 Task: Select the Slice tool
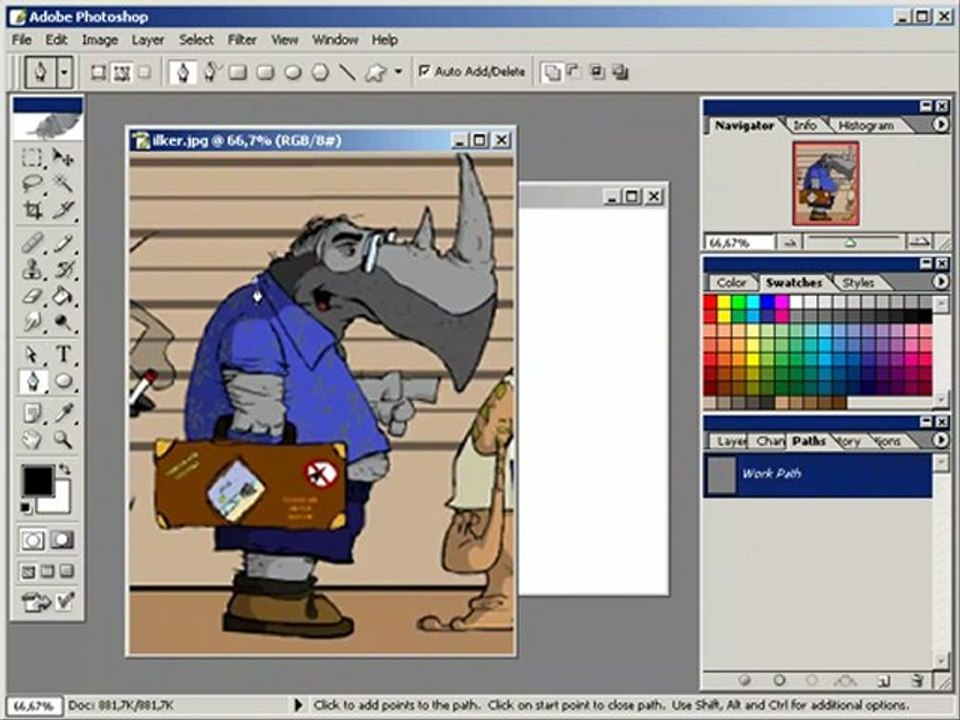click(x=62, y=210)
